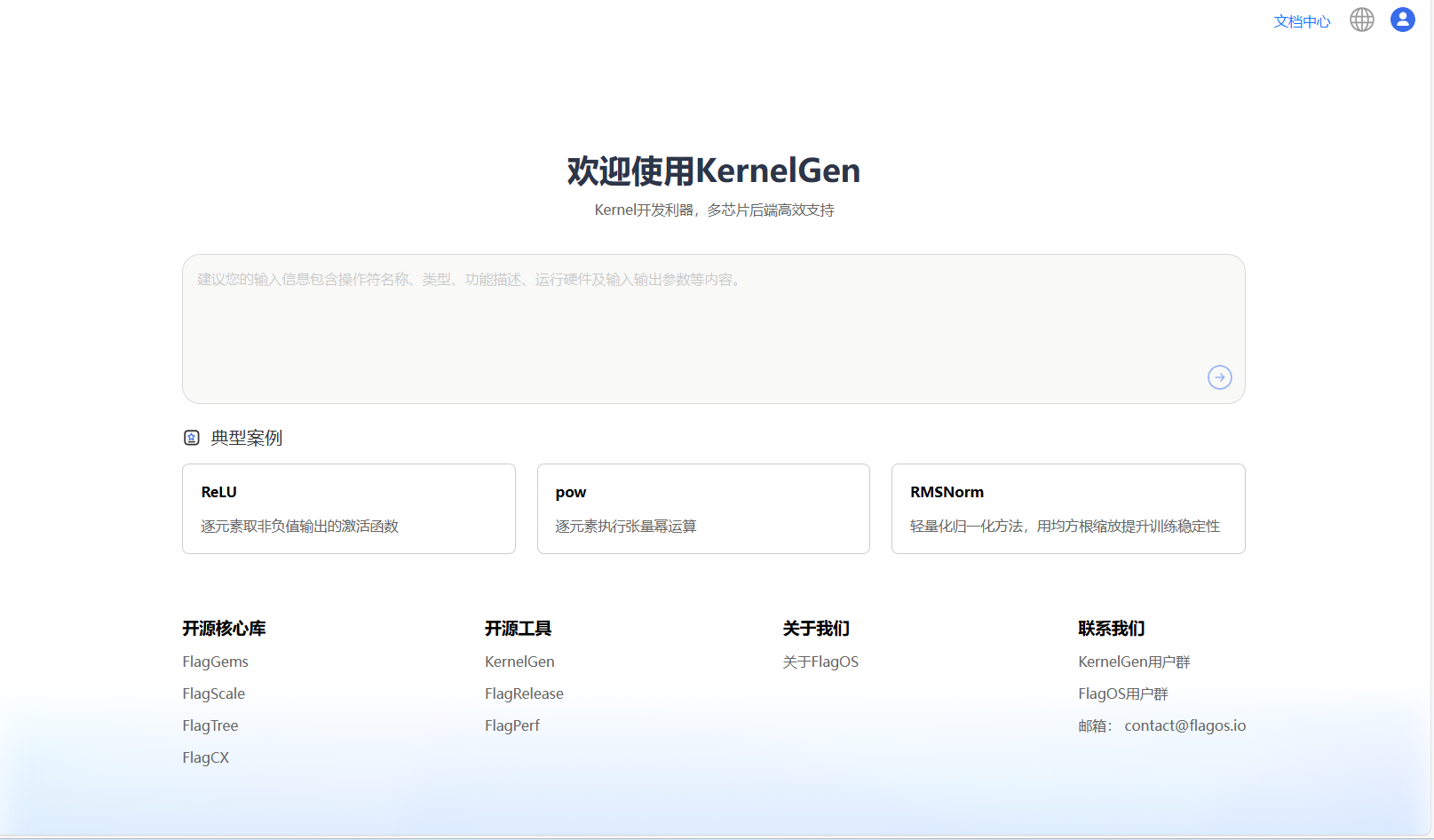
Task: Click the 典型案例 section icon
Action: pyautogui.click(x=192, y=438)
